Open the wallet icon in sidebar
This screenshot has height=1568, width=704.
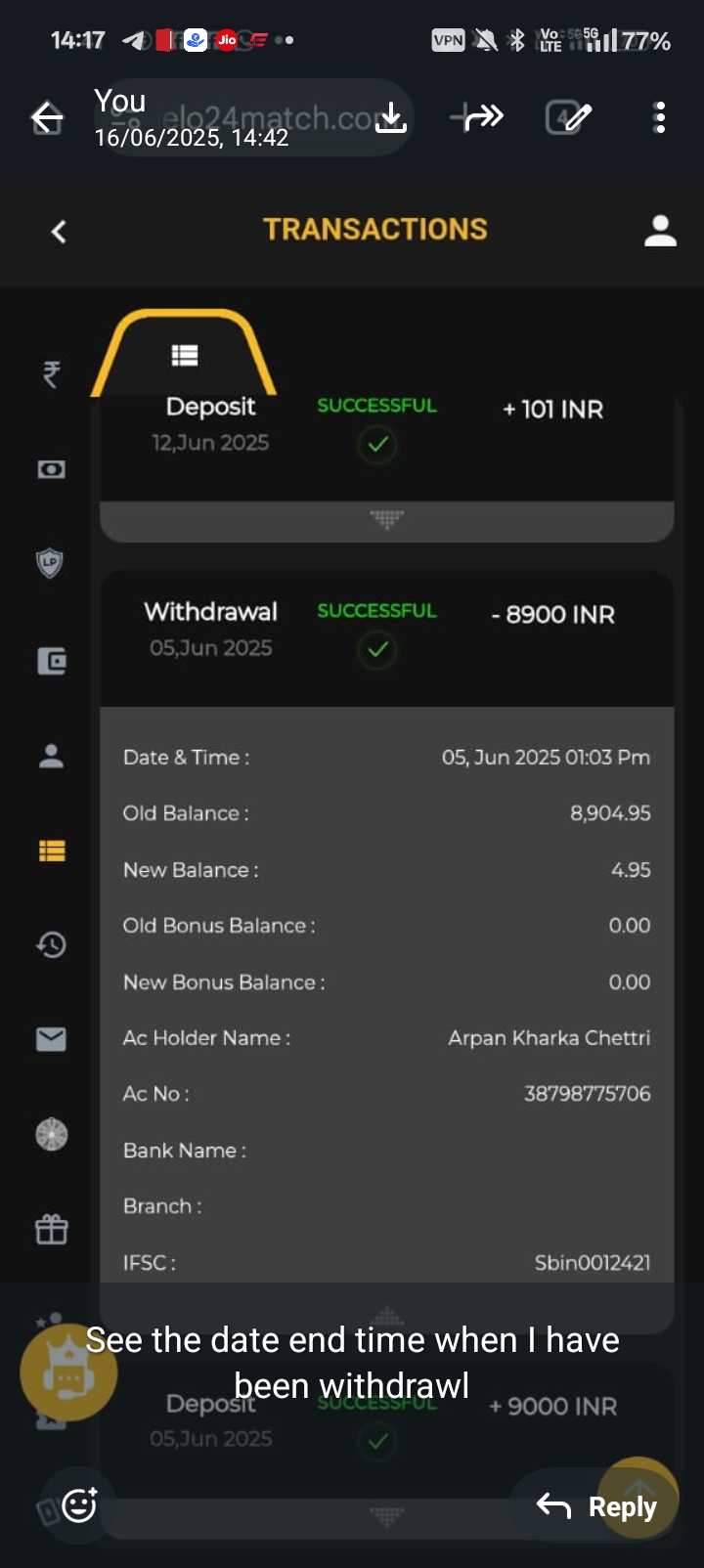pos(51,662)
